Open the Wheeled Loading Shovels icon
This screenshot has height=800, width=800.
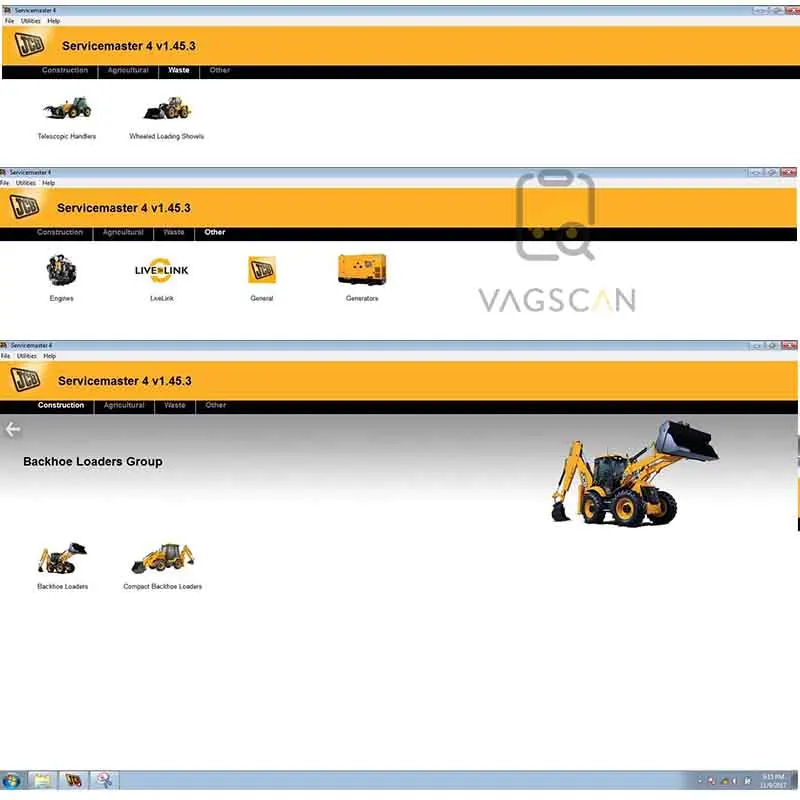click(167, 108)
